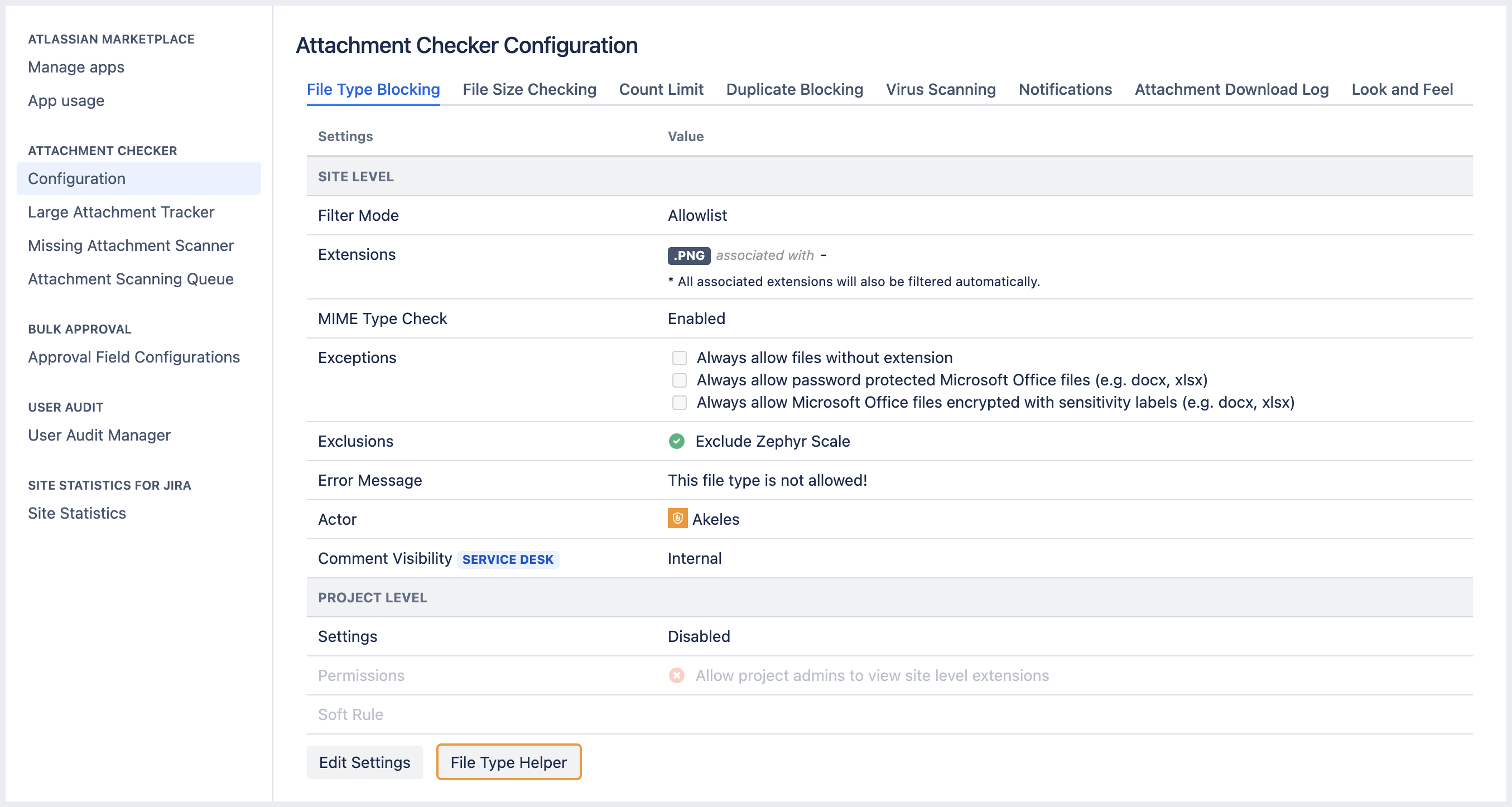Navigate to Approval Field Configurations
The width and height of the screenshot is (1512, 807).
pyautogui.click(x=134, y=357)
